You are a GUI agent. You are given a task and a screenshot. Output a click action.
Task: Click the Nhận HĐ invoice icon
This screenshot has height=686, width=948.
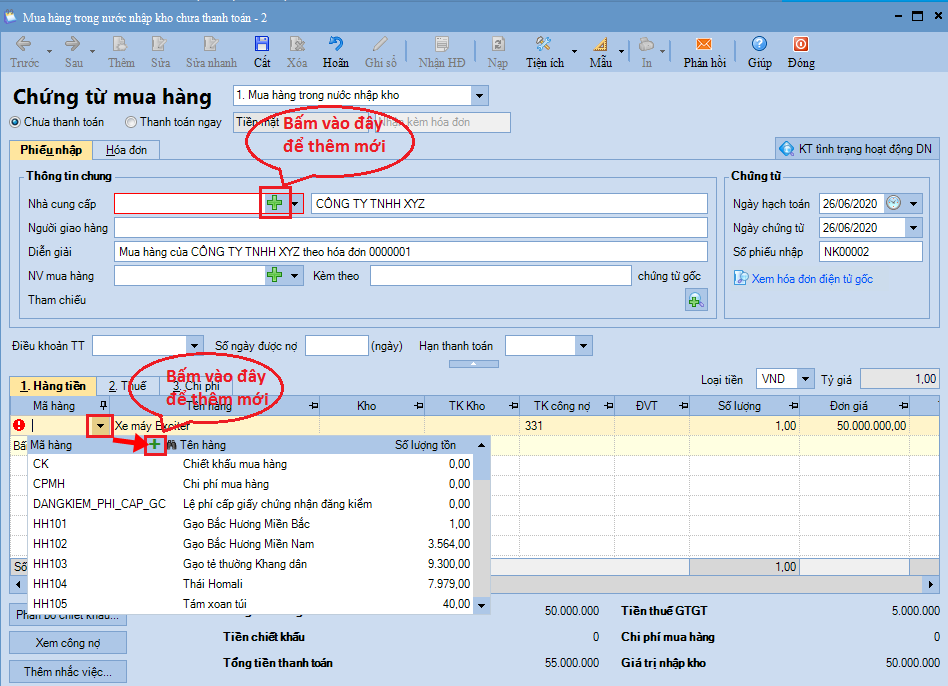tap(442, 51)
